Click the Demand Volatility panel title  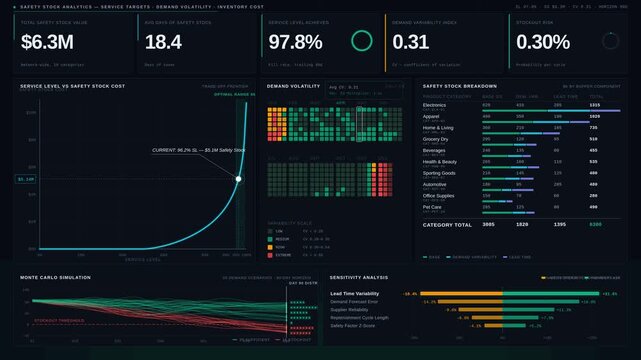(x=293, y=86)
